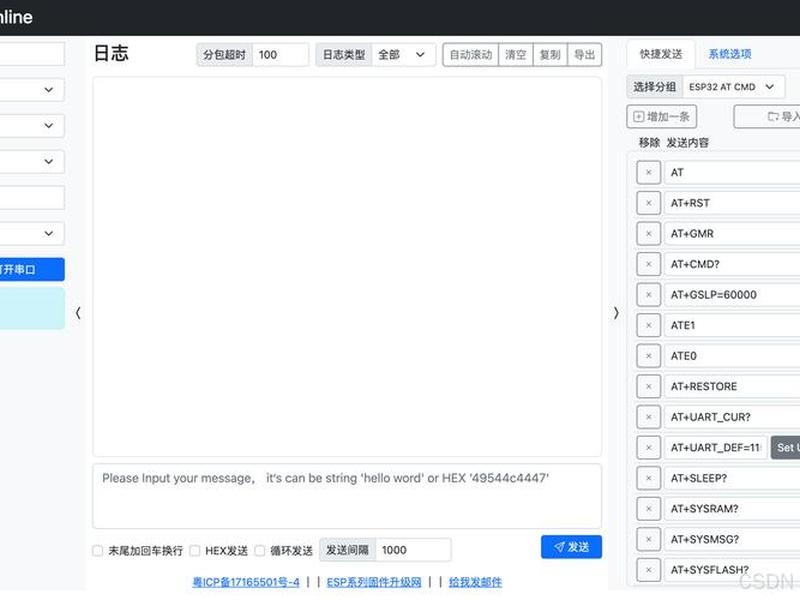This screenshot has width=800, height=600.
Task: Click the 增加一条 add entry button
Action: pos(661,116)
